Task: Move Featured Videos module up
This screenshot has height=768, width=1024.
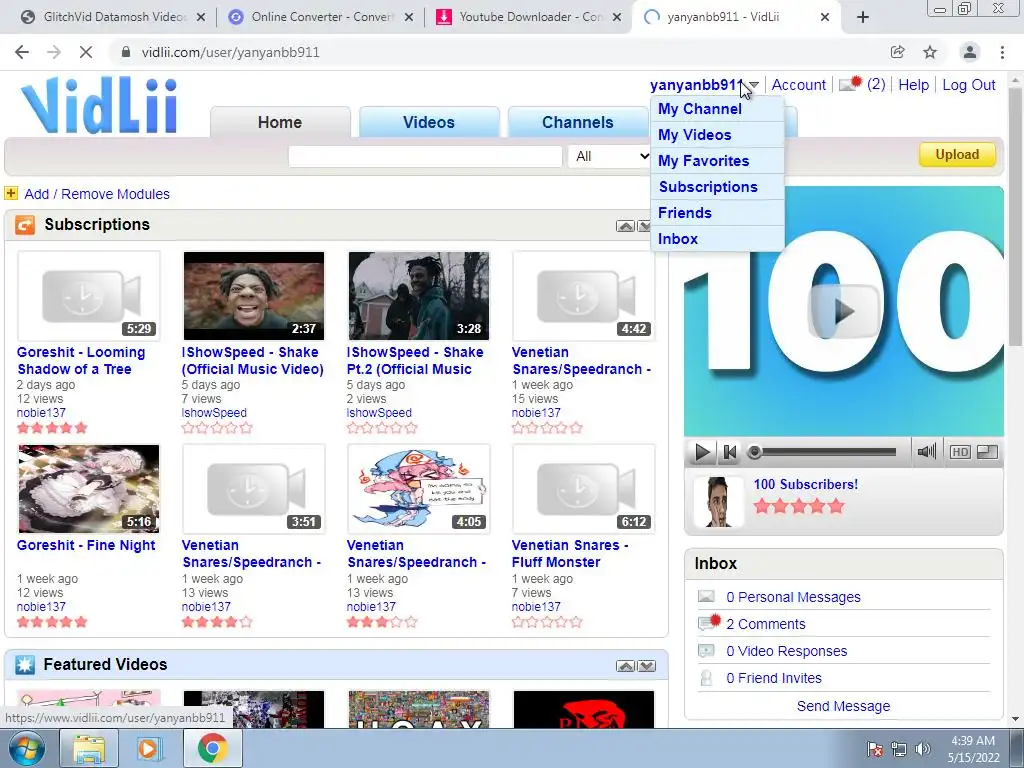Action: click(625, 666)
